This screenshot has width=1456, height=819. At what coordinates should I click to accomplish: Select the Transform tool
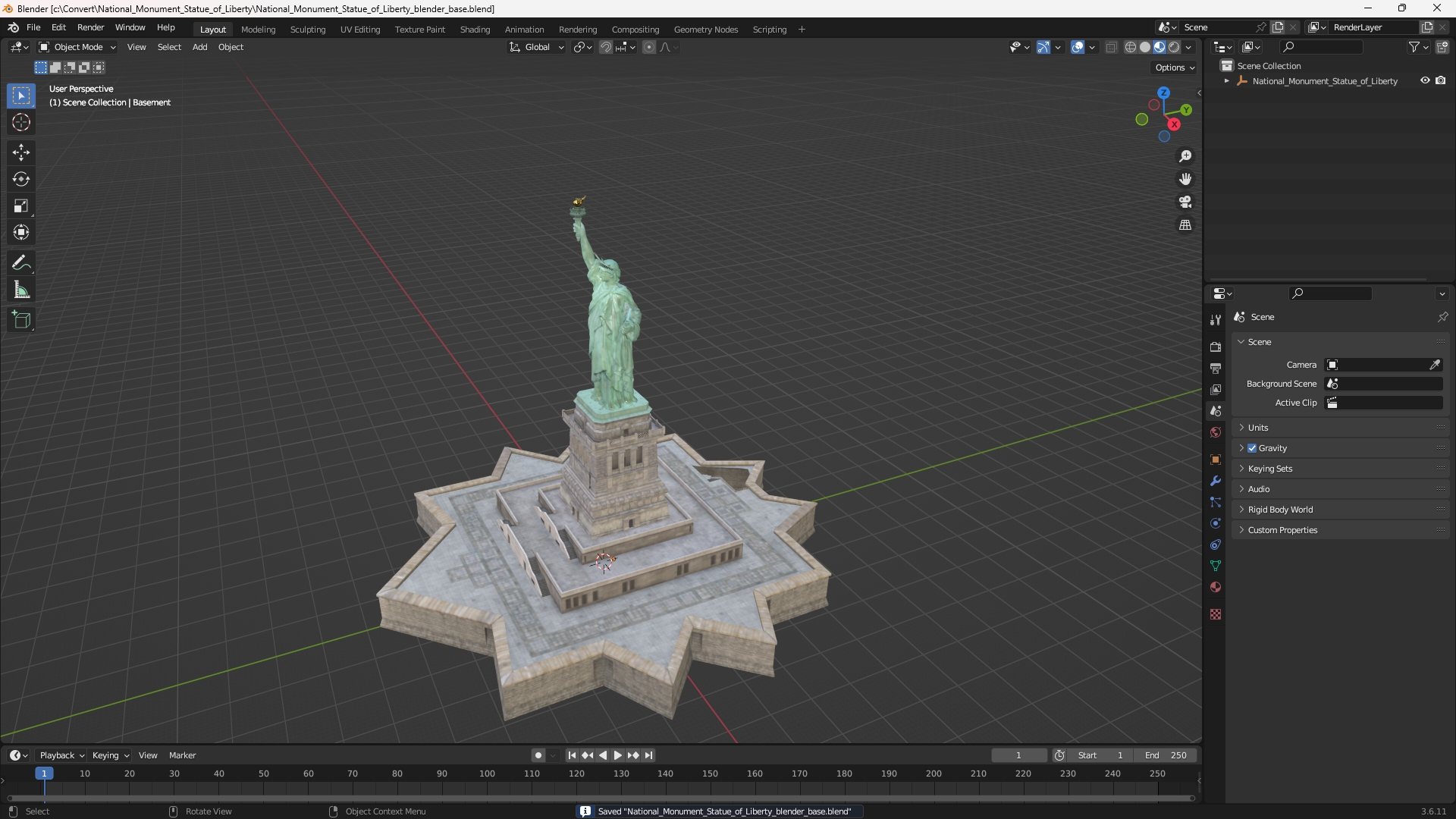21,232
